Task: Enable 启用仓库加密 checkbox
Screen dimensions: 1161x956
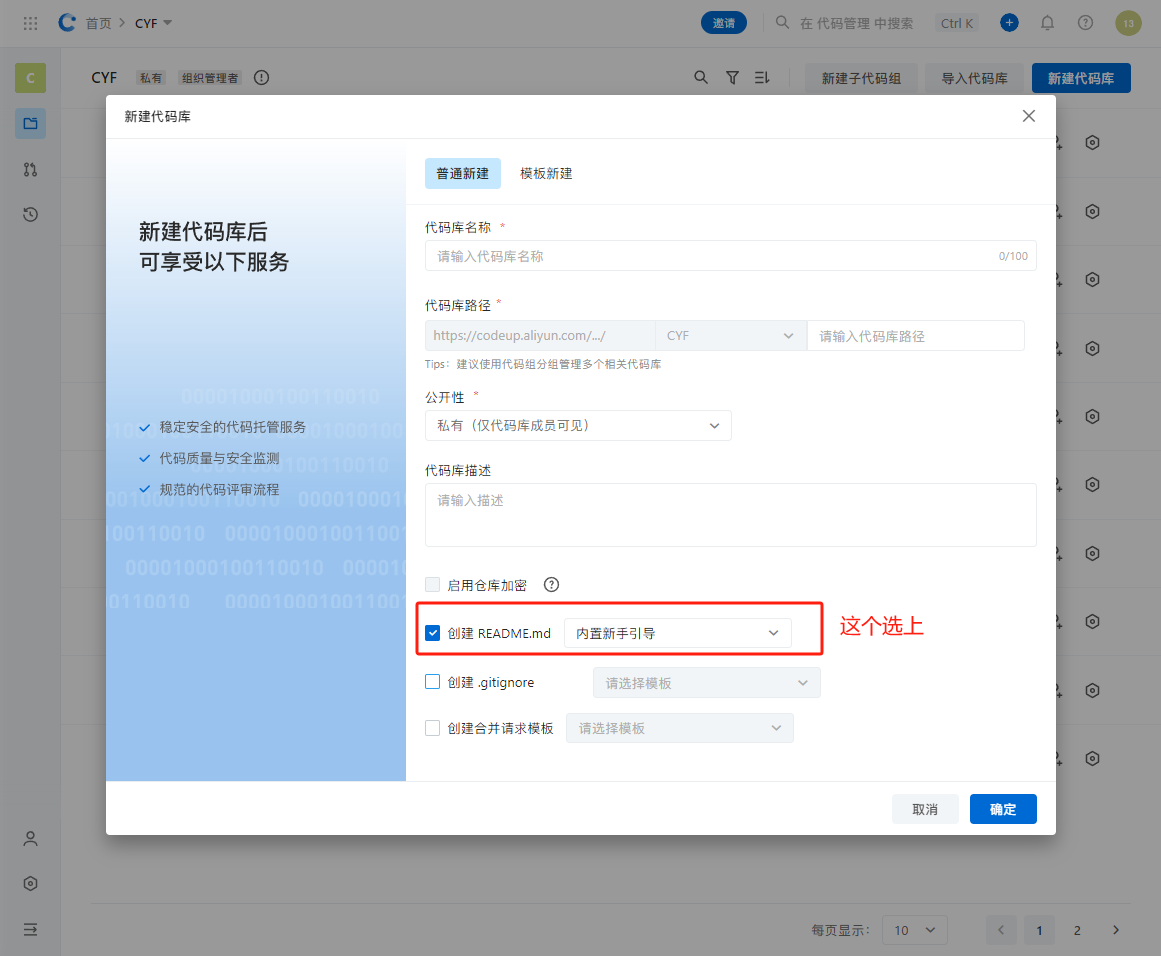Action: (x=432, y=584)
